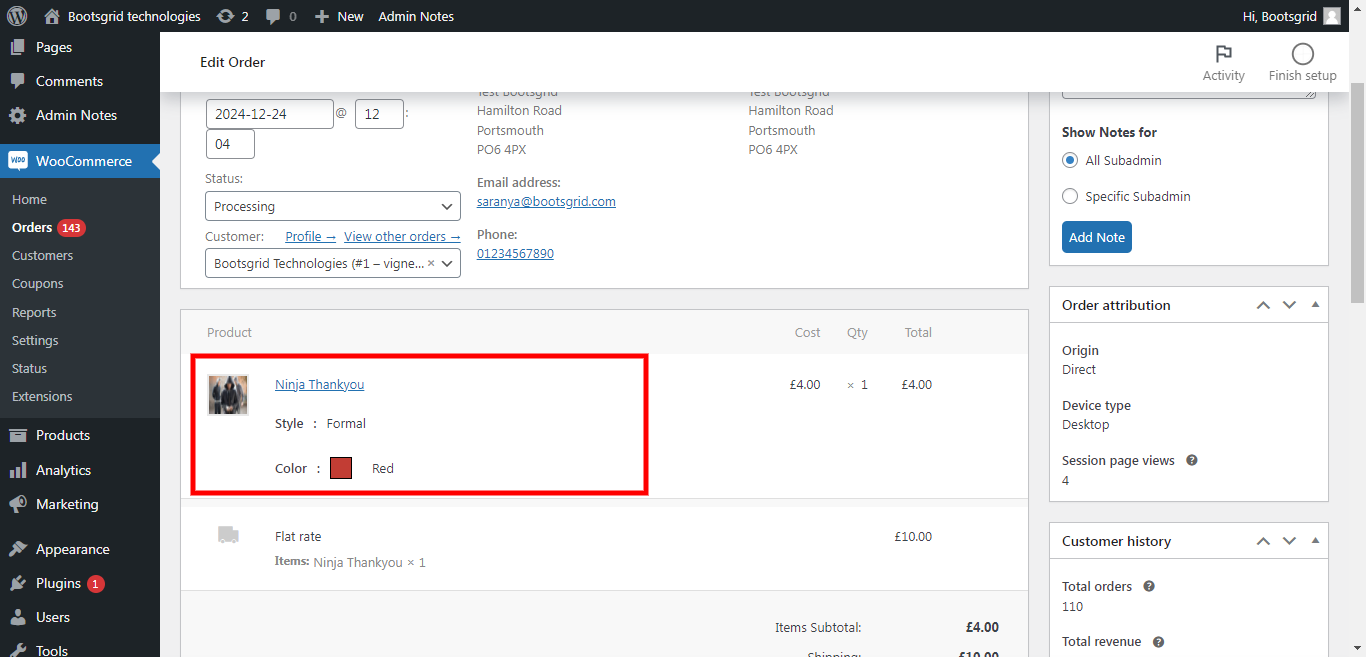This screenshot has height=657, width=1366.
Task: Click the Appearance brush icon
Action: 17,549
